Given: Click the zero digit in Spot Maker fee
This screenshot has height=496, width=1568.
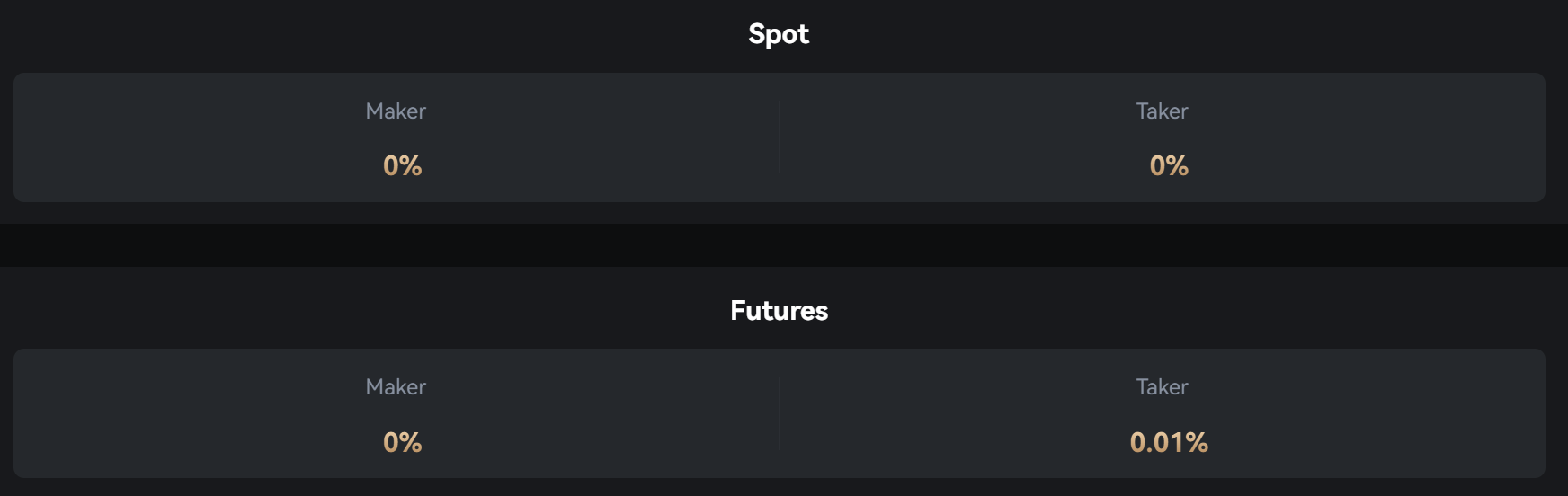Looking at the screenshot, I should (x=390, y=165).
